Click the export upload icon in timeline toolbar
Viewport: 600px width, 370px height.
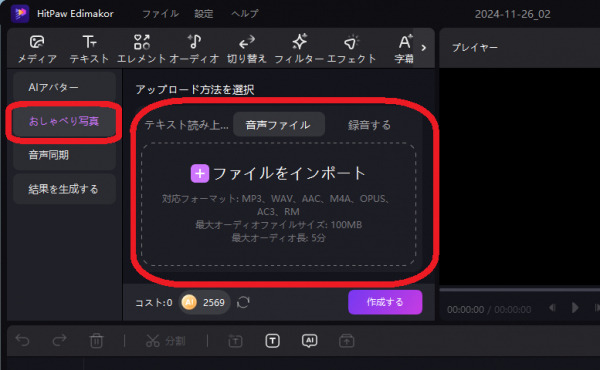(347, 341)
